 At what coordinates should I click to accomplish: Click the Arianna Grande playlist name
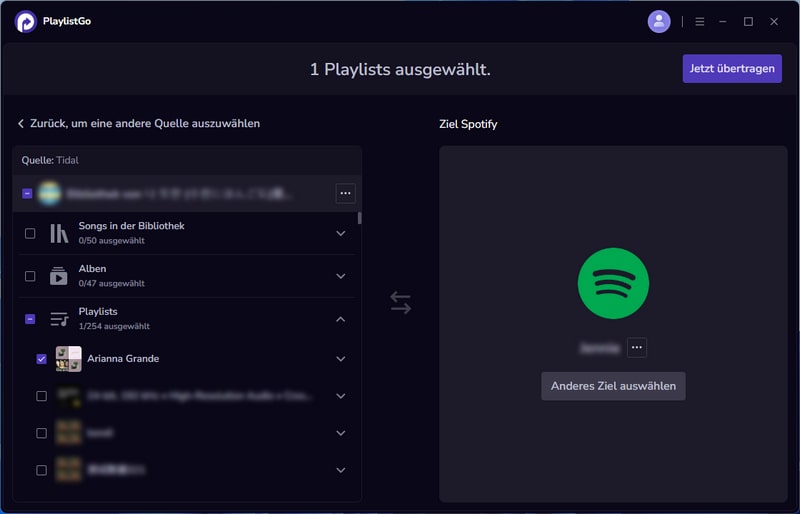point(123,359)
